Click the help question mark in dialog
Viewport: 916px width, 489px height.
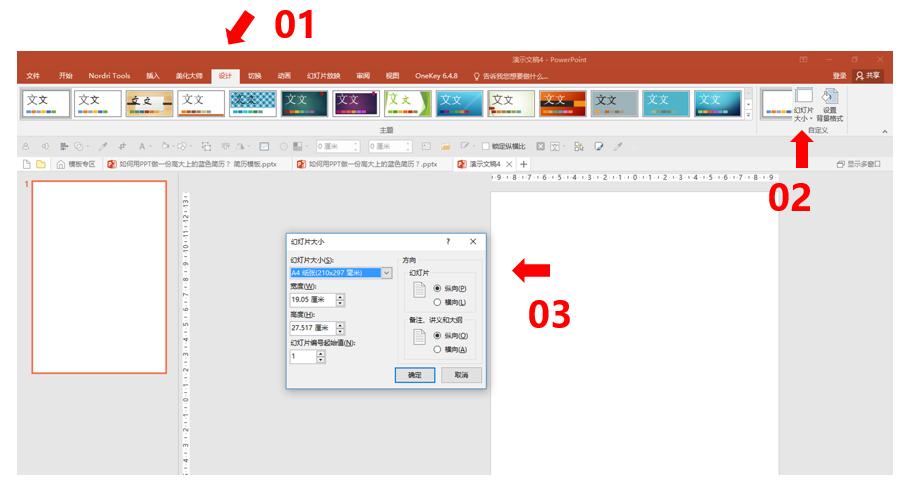coord(448,241)
